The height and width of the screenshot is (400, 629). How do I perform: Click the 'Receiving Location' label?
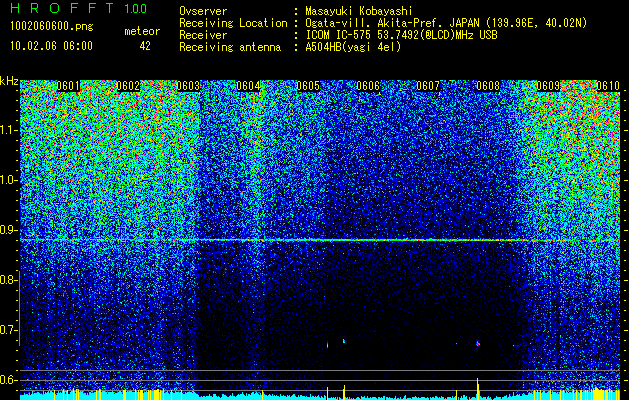pyautogui.click(x=233, y=23)
